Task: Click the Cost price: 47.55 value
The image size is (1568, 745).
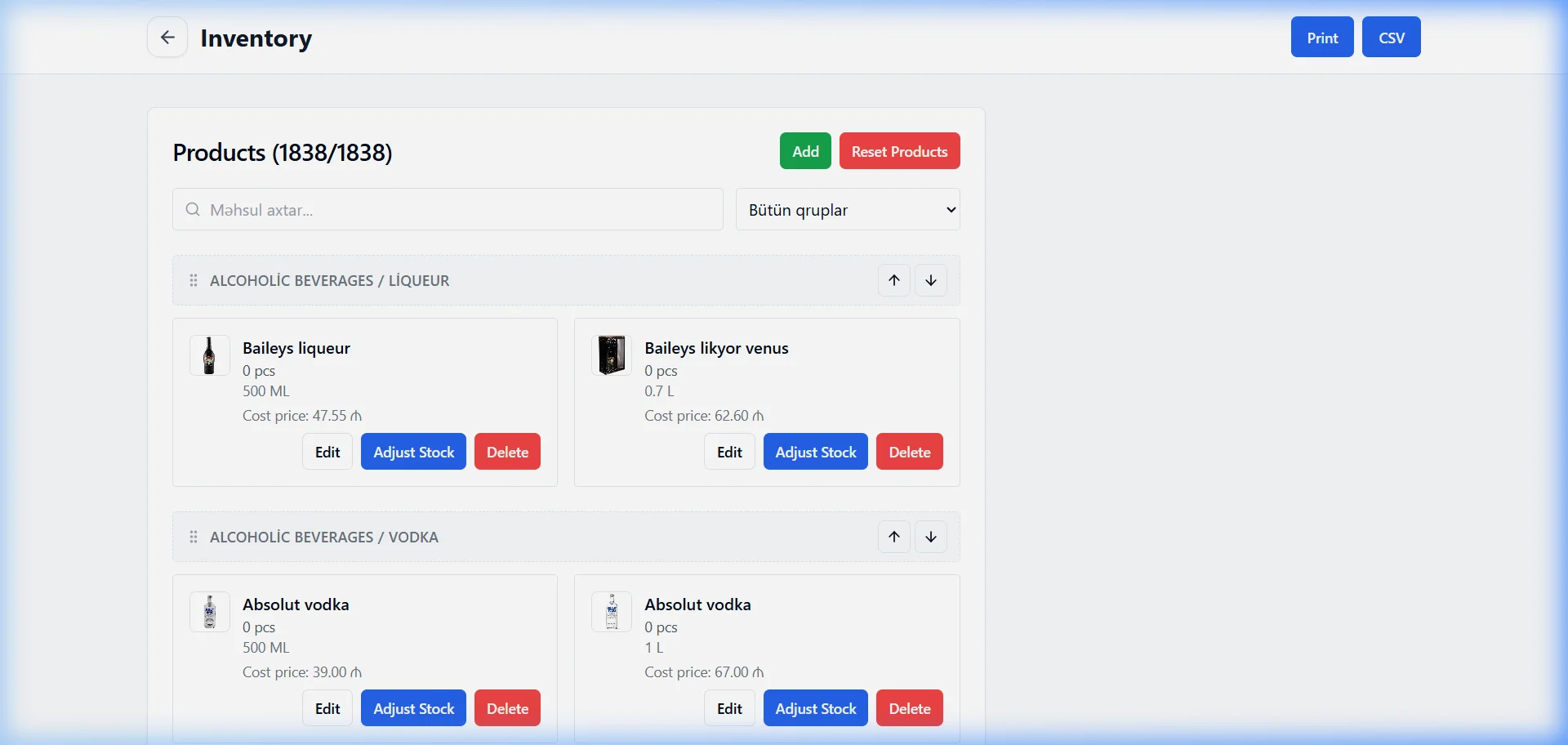Action: (302, 416)
